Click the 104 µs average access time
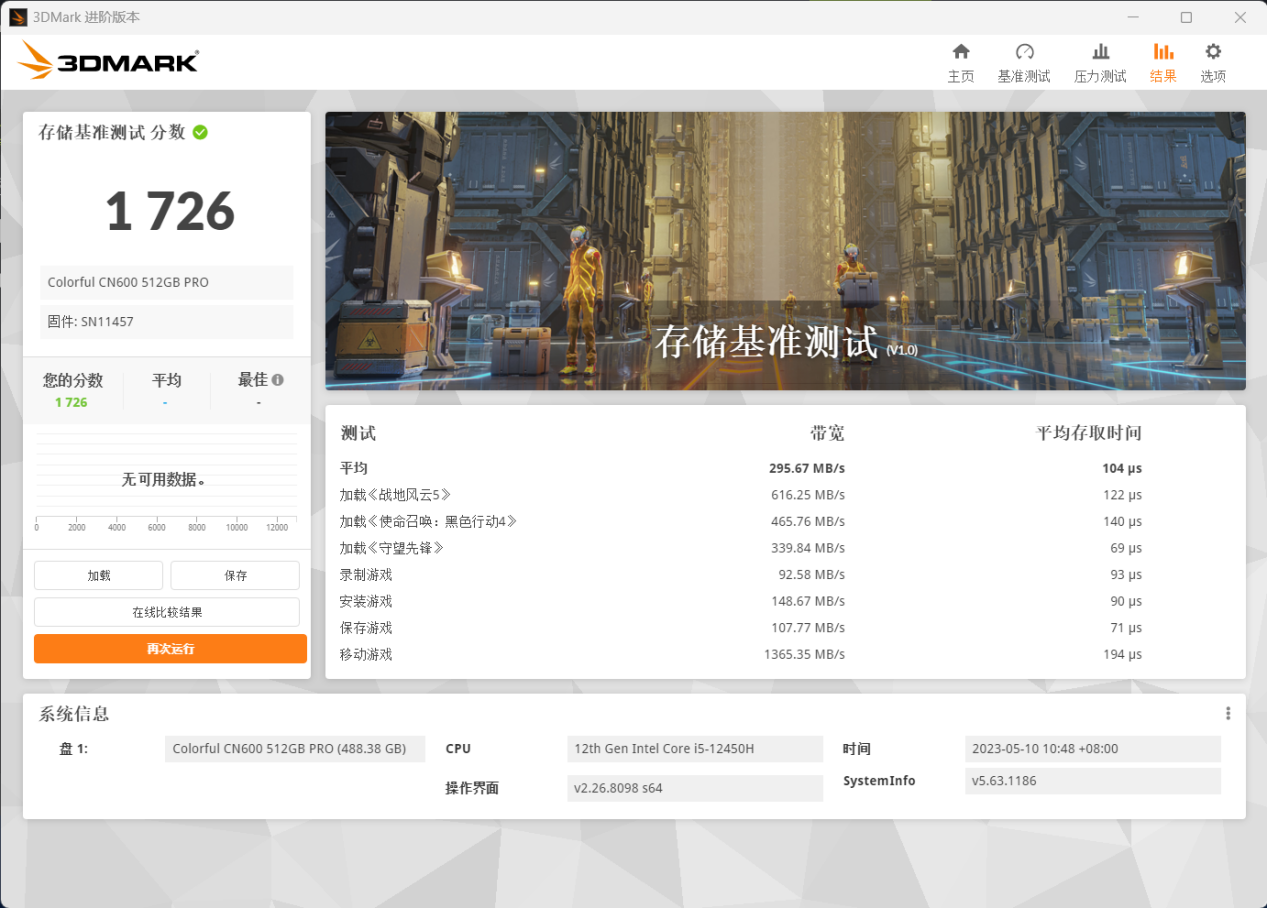 coord(1122,468)
